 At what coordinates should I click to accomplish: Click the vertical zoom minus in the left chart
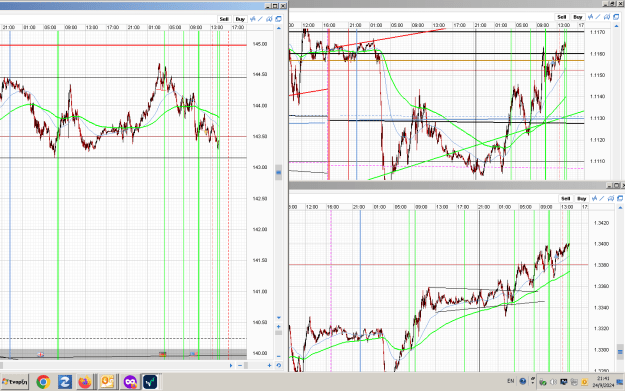[279, 356]
